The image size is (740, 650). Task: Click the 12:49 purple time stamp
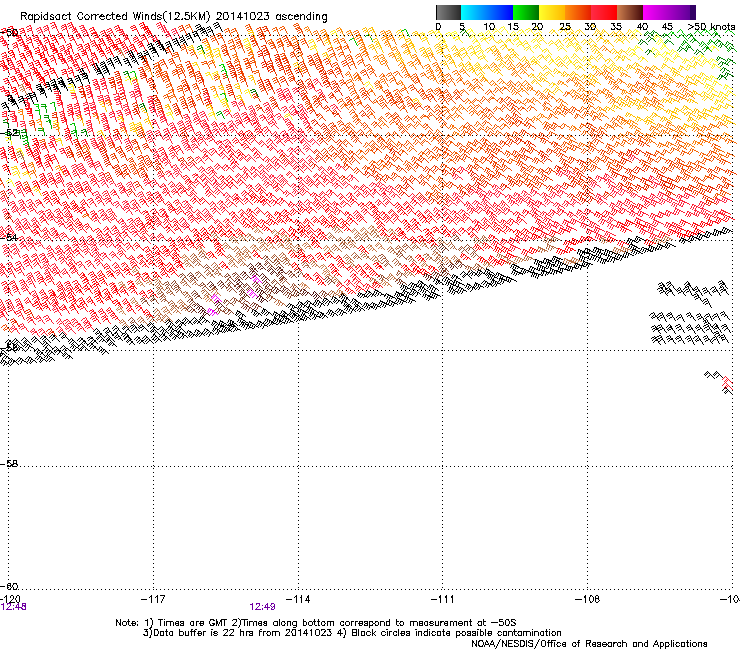tap(262, 607)
